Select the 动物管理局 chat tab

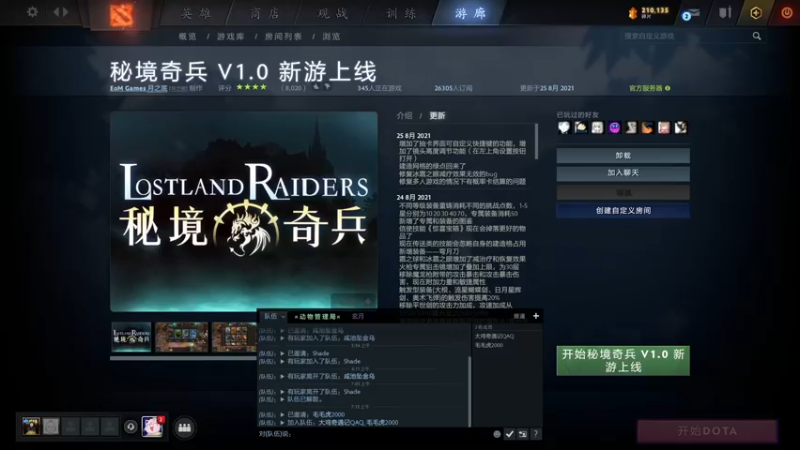click(317, 316)
